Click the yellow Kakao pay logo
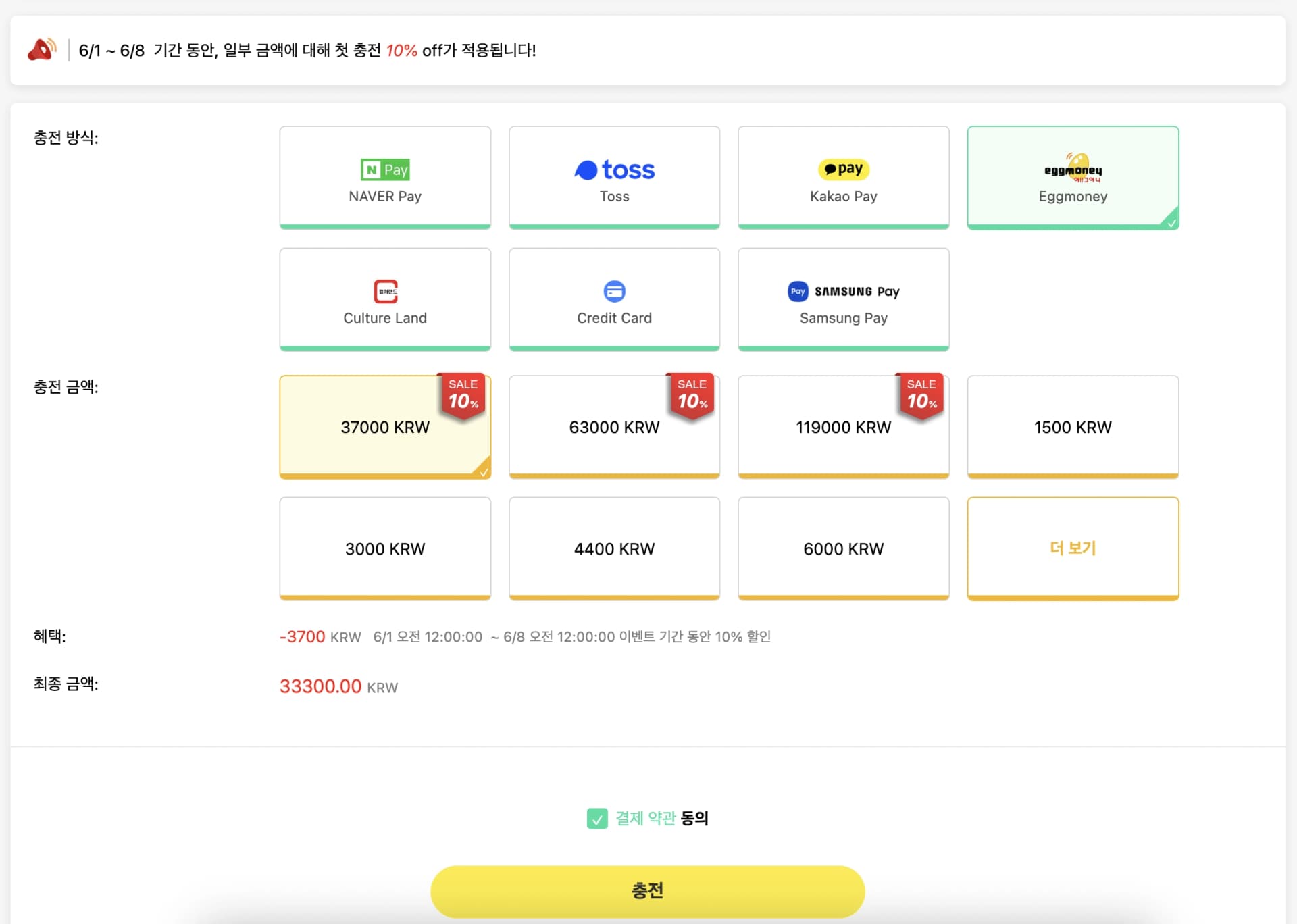This screenshot has width=1297, height=924. (844, 169)
